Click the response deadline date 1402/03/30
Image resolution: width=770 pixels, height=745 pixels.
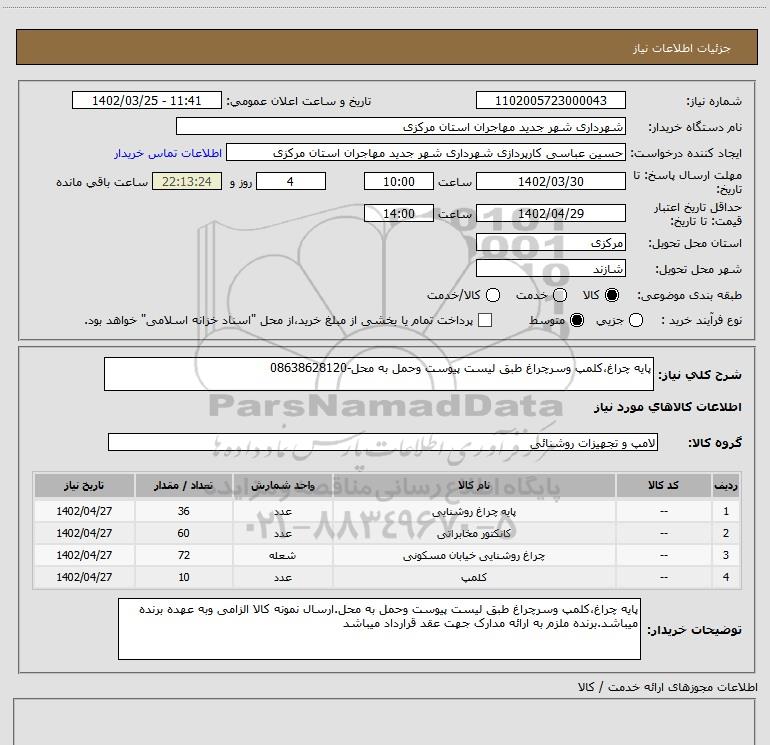(x=550, y=181)
